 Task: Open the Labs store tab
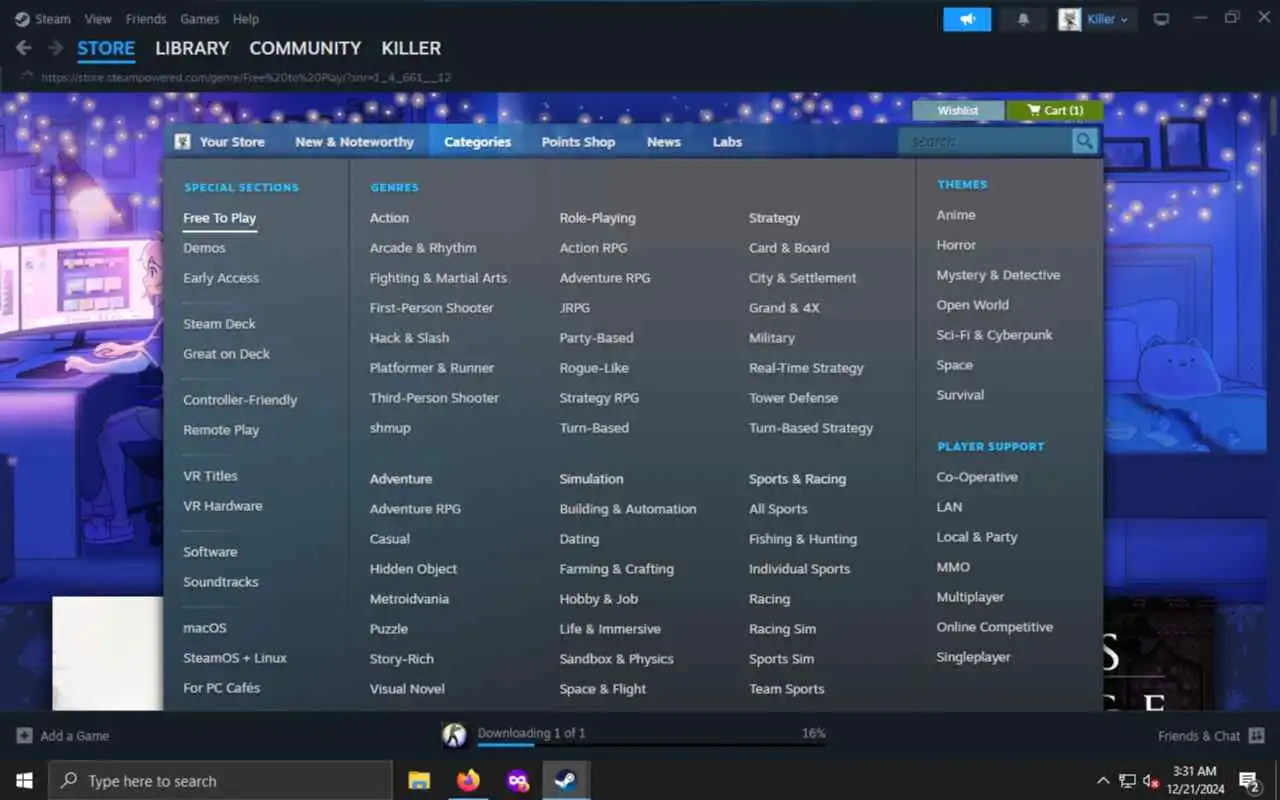pos(727,142)
